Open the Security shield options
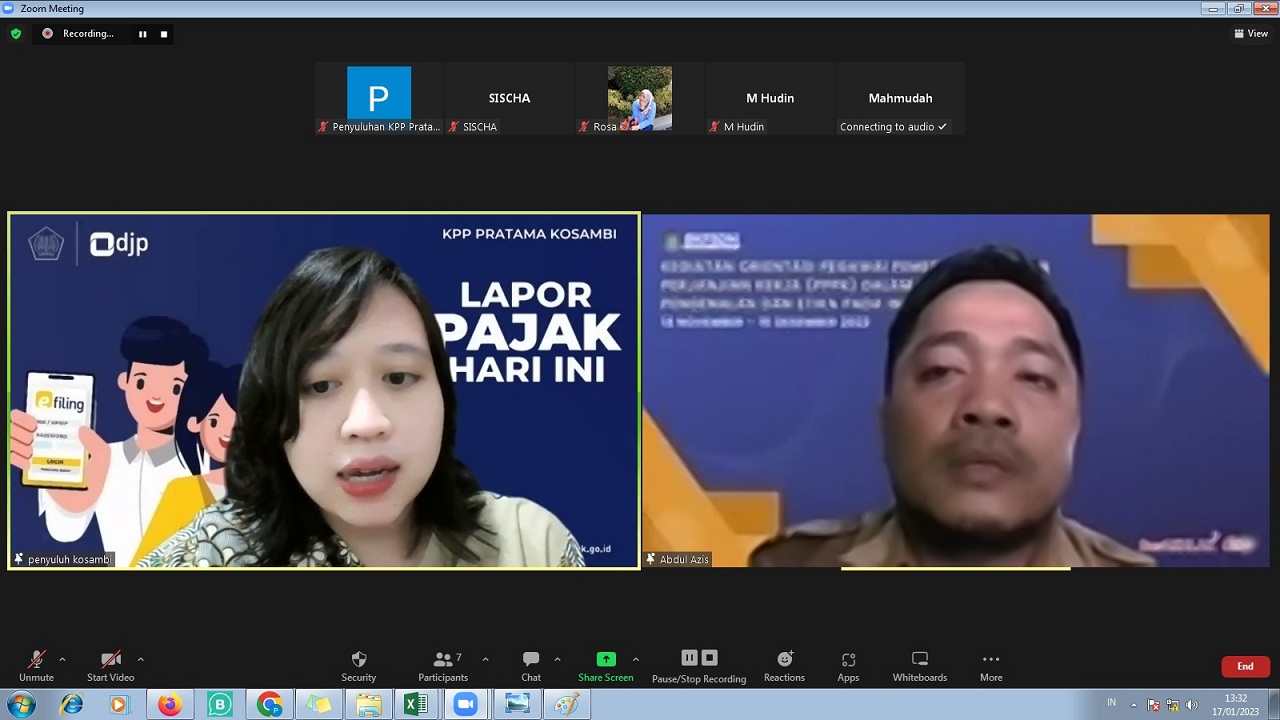 click(x=358, y=665)
